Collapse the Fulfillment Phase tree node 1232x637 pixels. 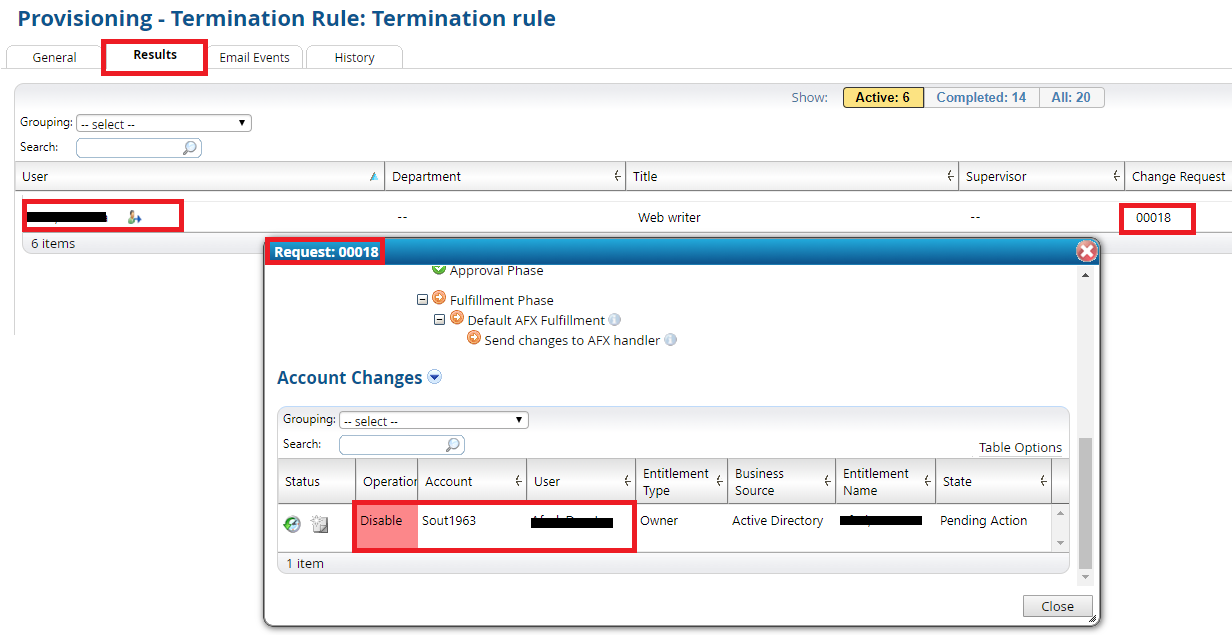point(423,300)
